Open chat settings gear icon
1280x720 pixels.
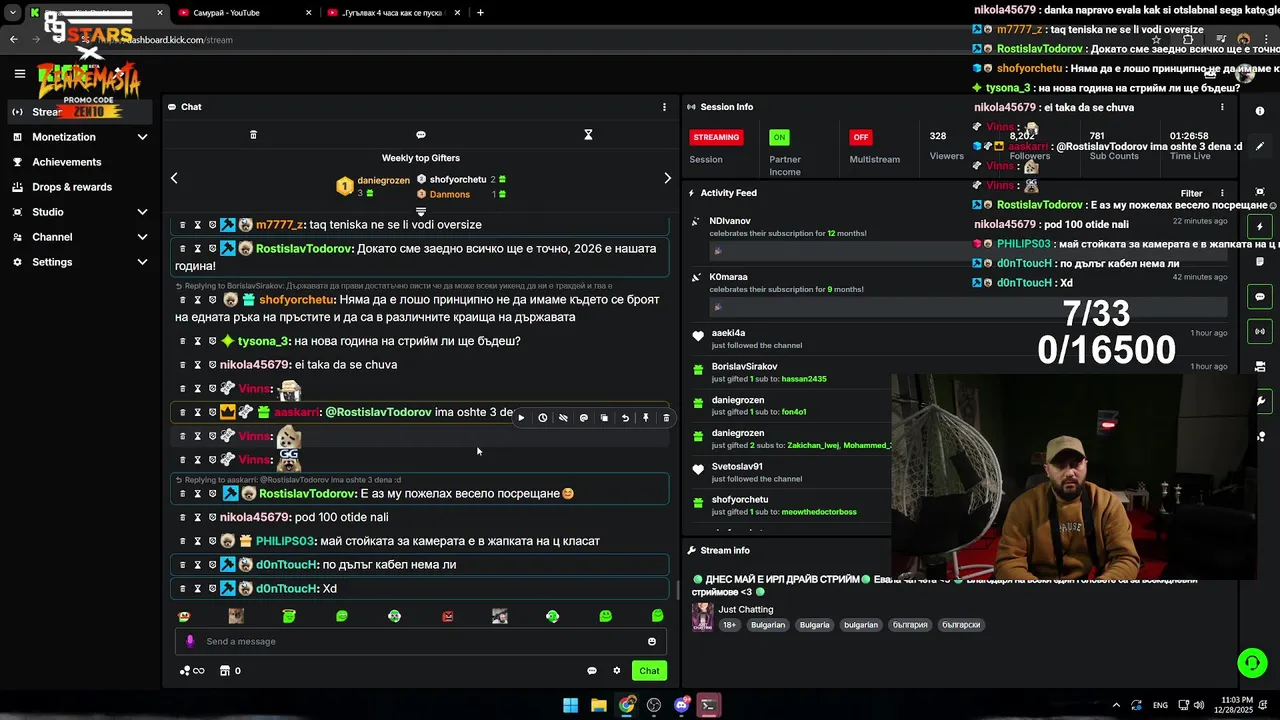click(x=616, y=671)
